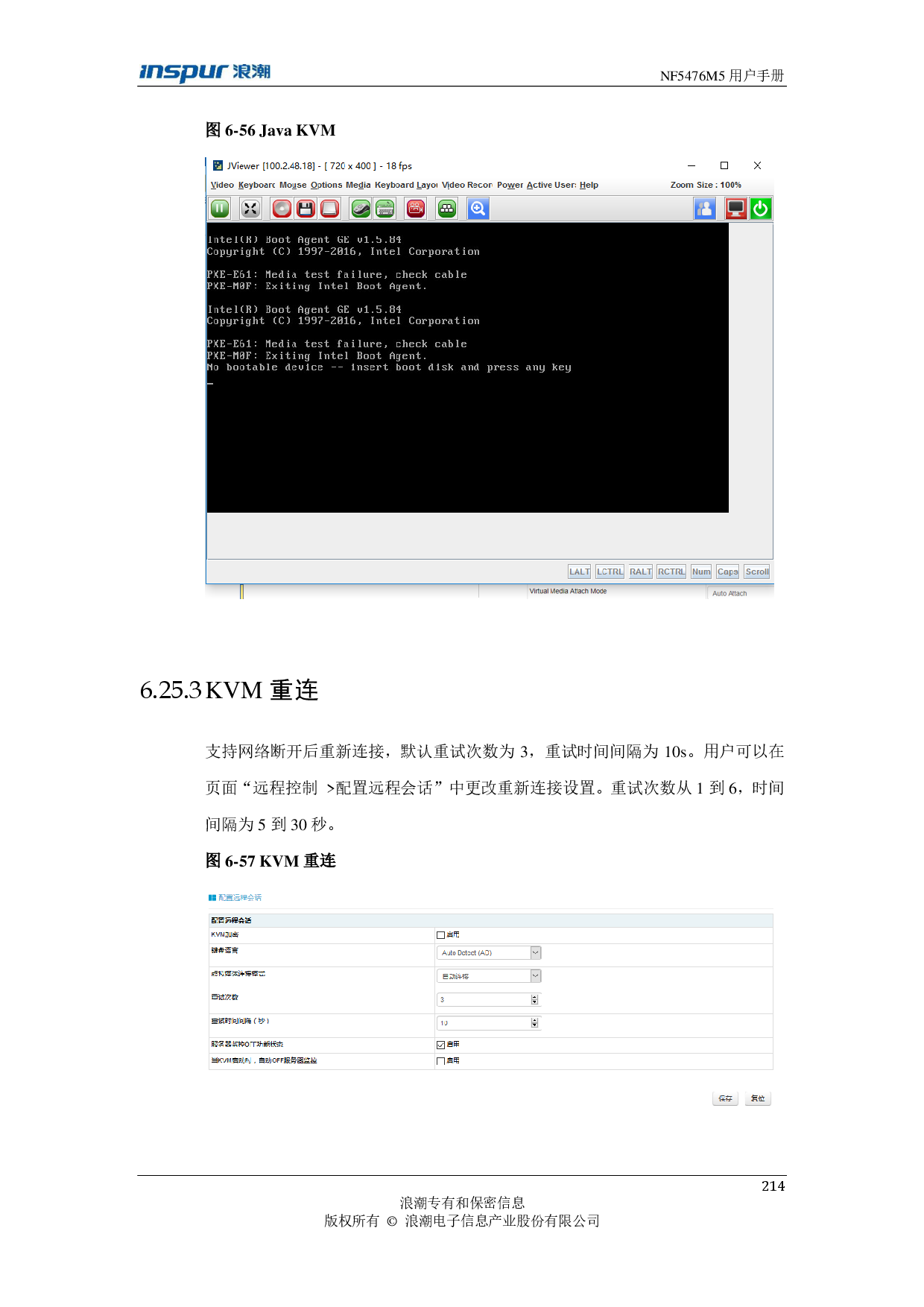
Task: Open the Media menu
Action: tap(358, 186)
